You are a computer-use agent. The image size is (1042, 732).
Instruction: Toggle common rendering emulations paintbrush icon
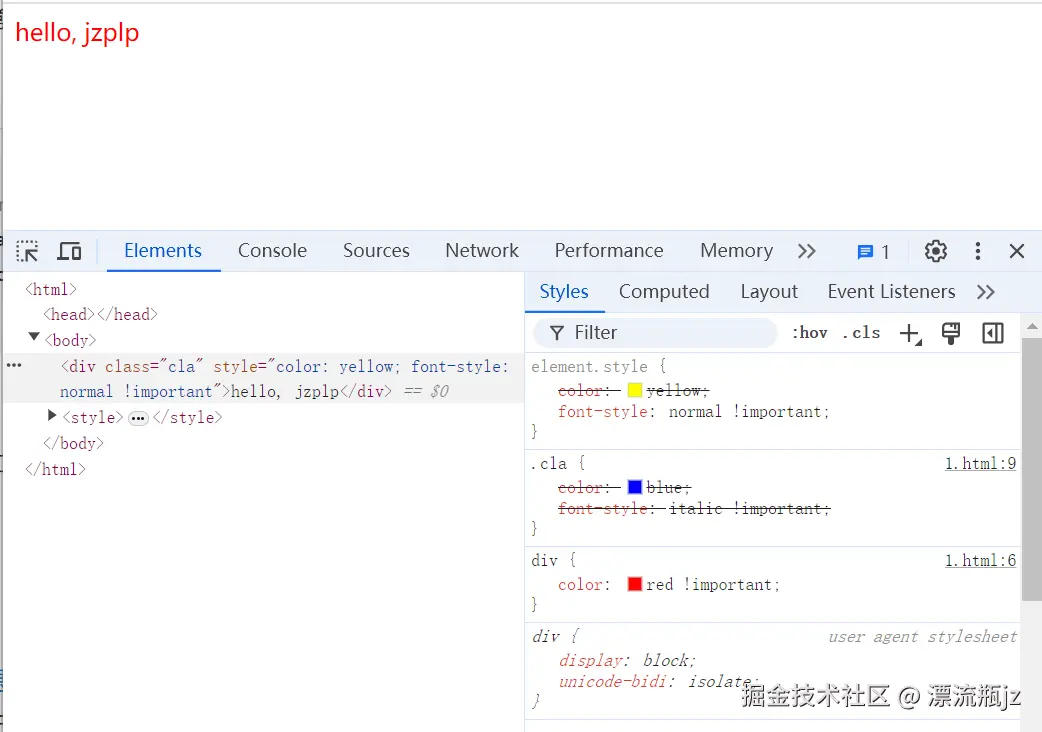click(x=950, y=332)
